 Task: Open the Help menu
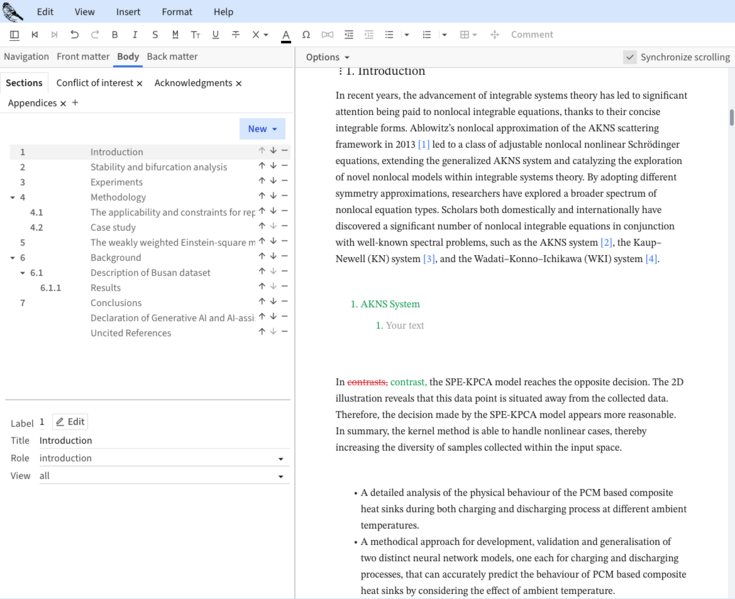pos(223,12)
